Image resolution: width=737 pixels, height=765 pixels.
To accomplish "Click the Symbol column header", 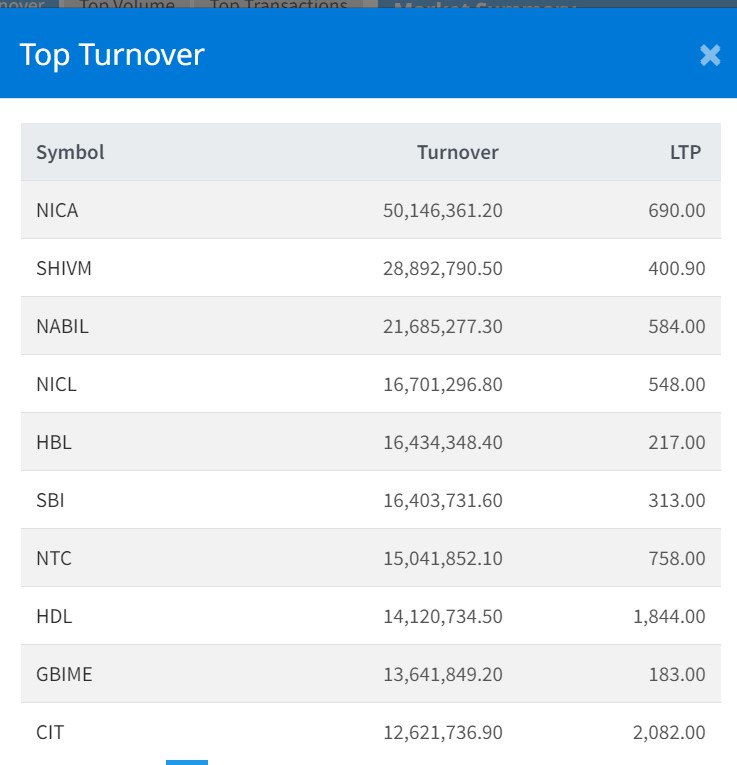I will coord(70,153).
